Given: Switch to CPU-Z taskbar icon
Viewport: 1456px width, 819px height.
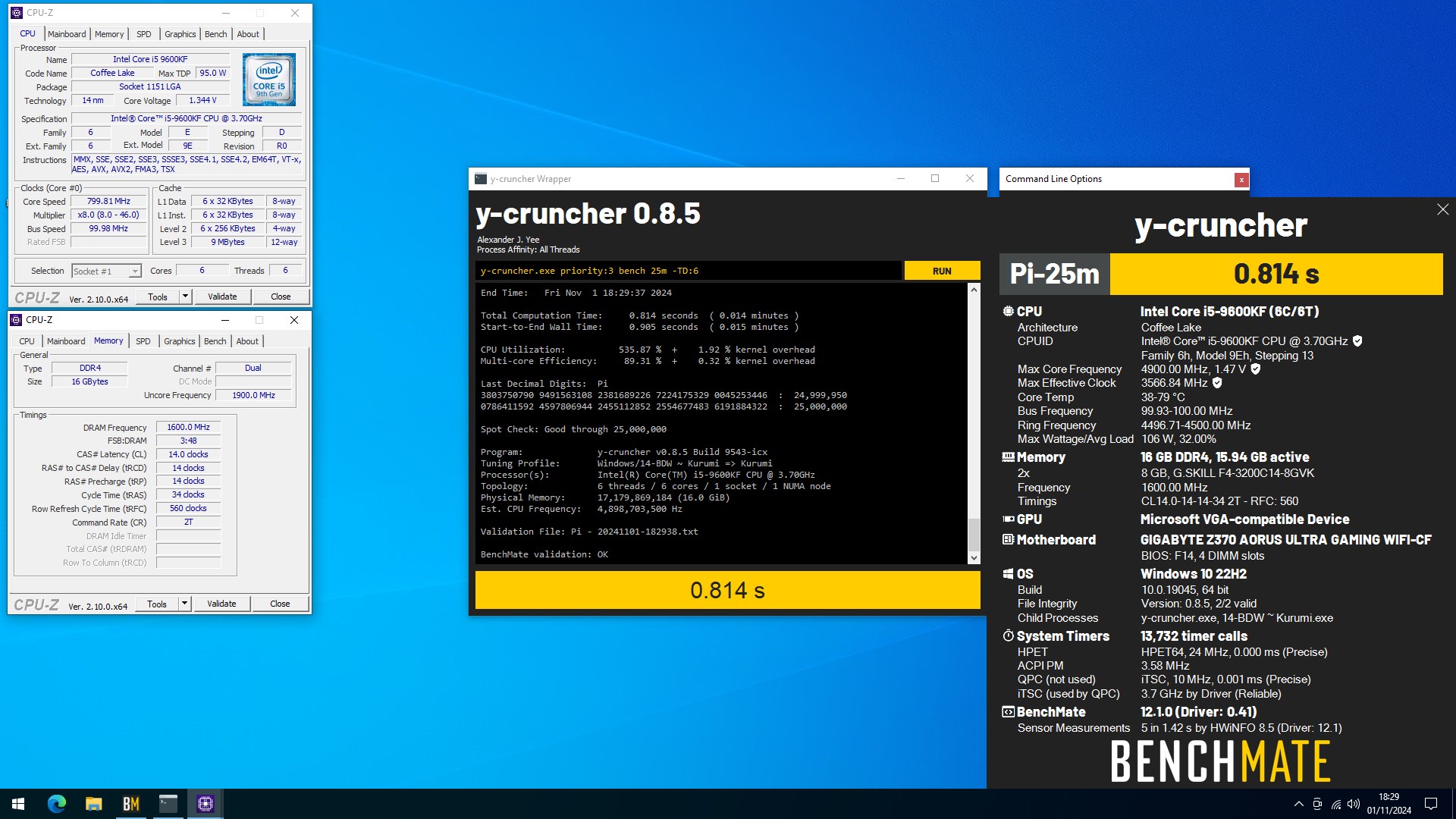Looking at the screenshot, I should (205, 804).
